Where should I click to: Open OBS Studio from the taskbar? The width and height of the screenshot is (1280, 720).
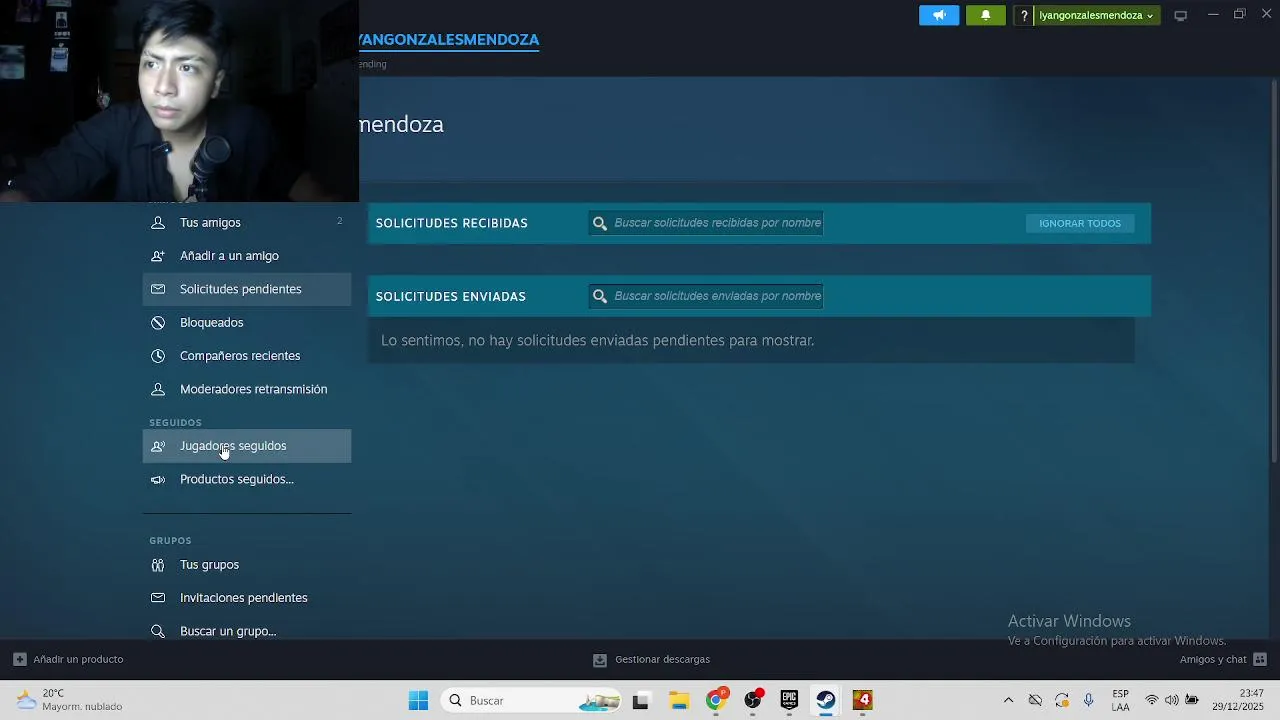coord(753,700)
